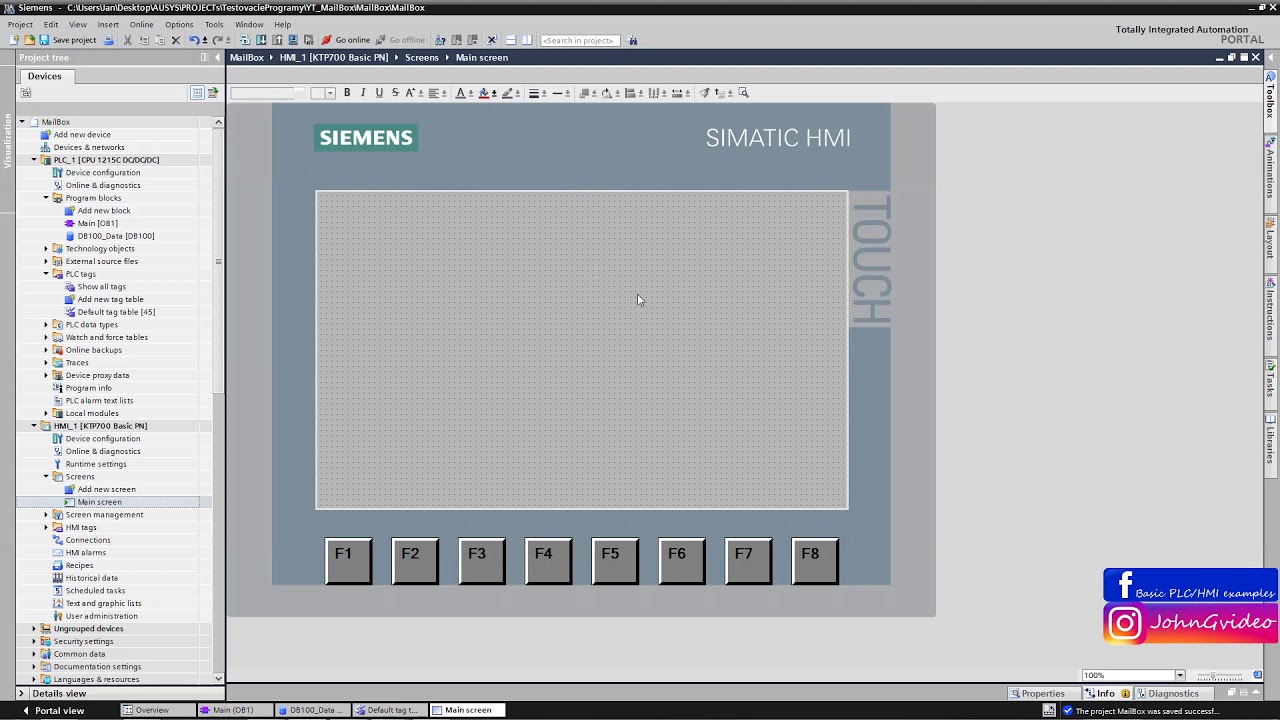
Task: Open the Insert menu
Action: tap(108, 24)
